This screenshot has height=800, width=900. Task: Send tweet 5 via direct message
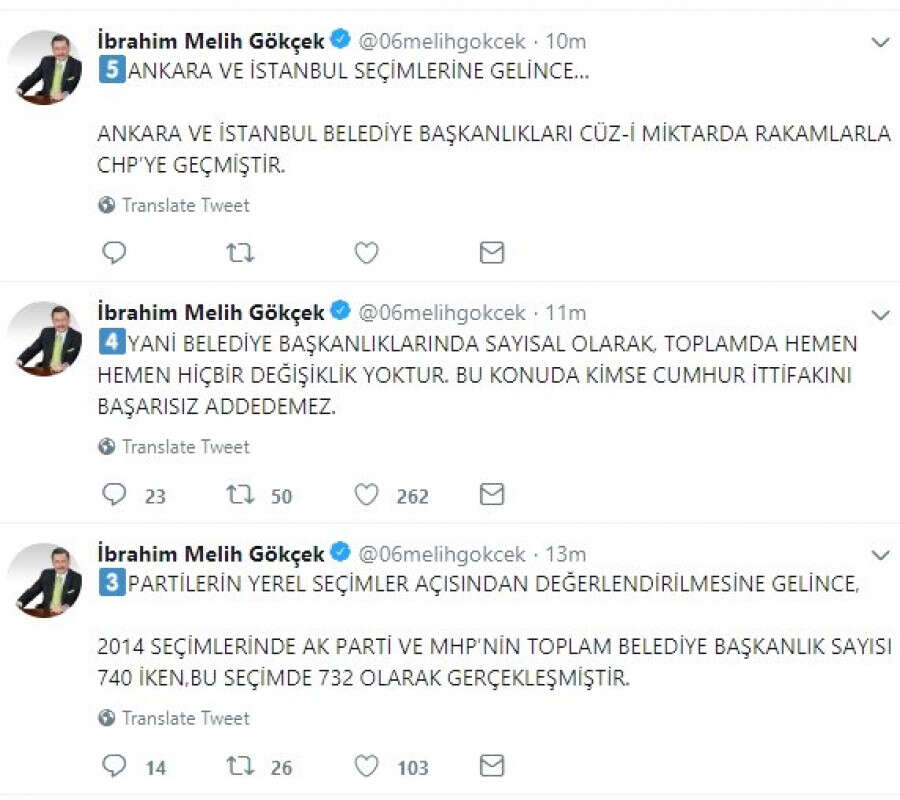pos(491,253)
